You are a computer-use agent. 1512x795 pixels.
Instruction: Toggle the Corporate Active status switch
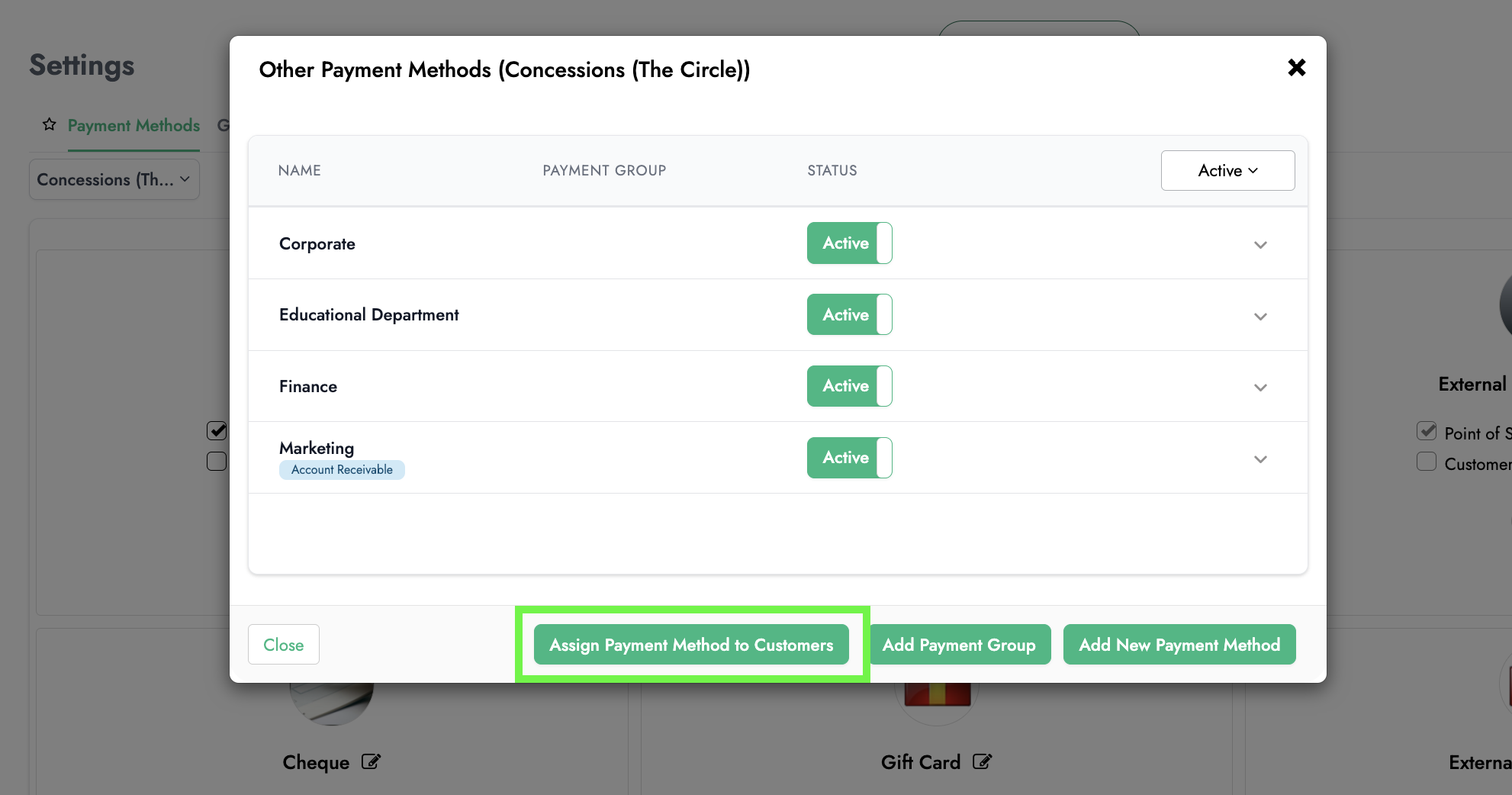849,243
